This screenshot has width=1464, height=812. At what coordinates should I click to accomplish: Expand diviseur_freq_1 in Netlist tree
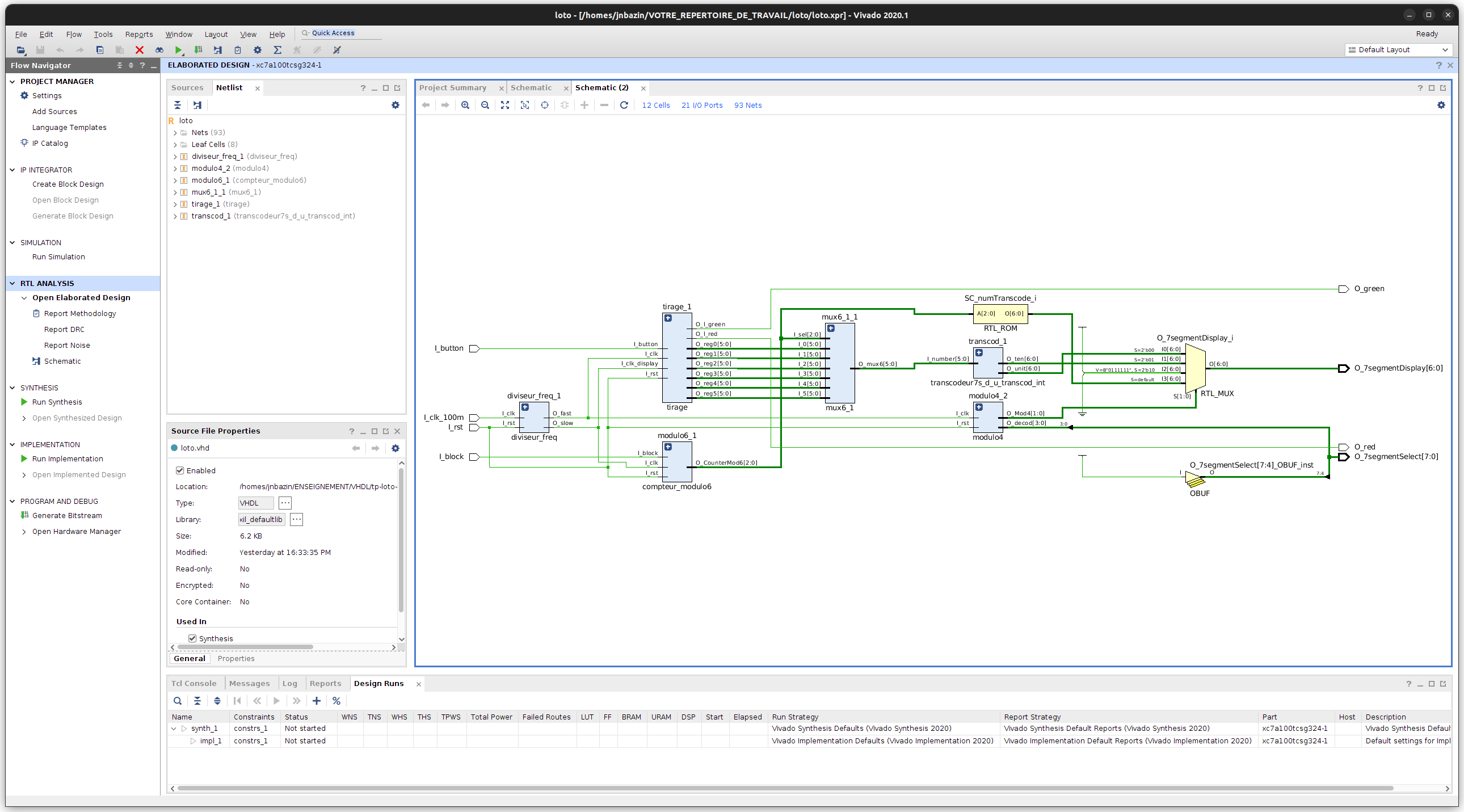click(175, 157)
